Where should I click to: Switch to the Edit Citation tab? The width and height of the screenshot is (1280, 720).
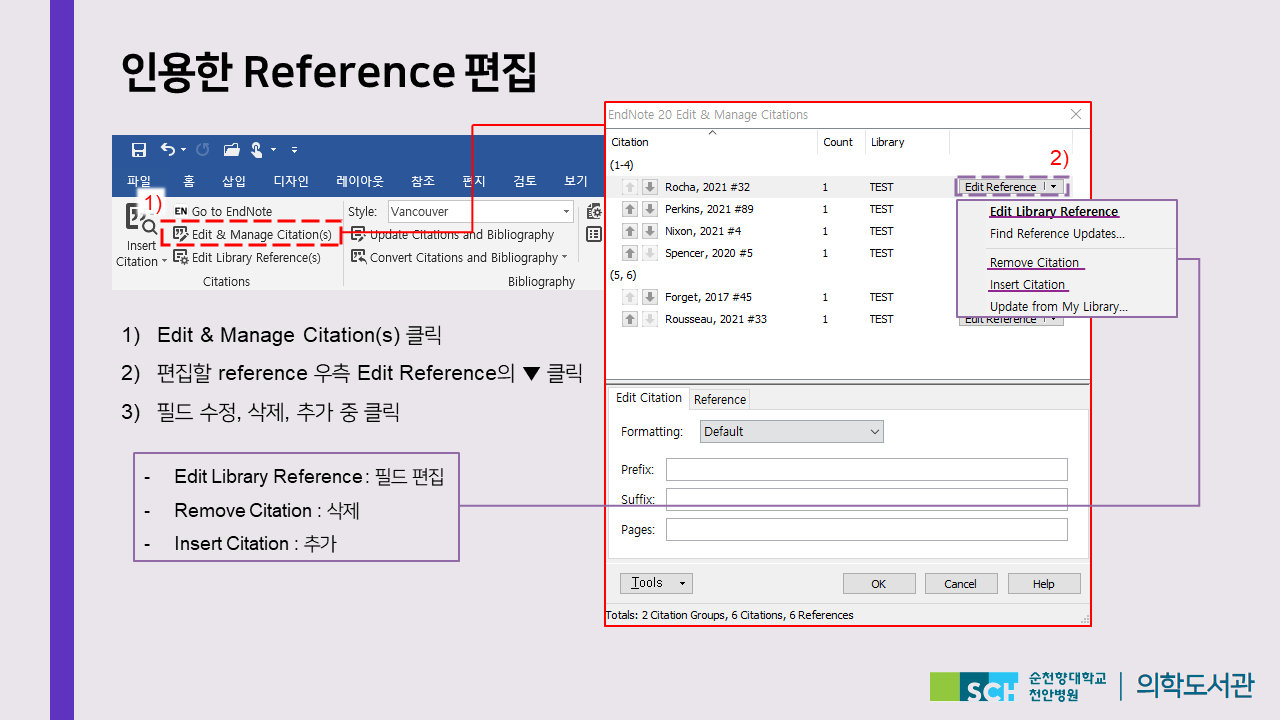pyautogui.click(x=649, y=398)
